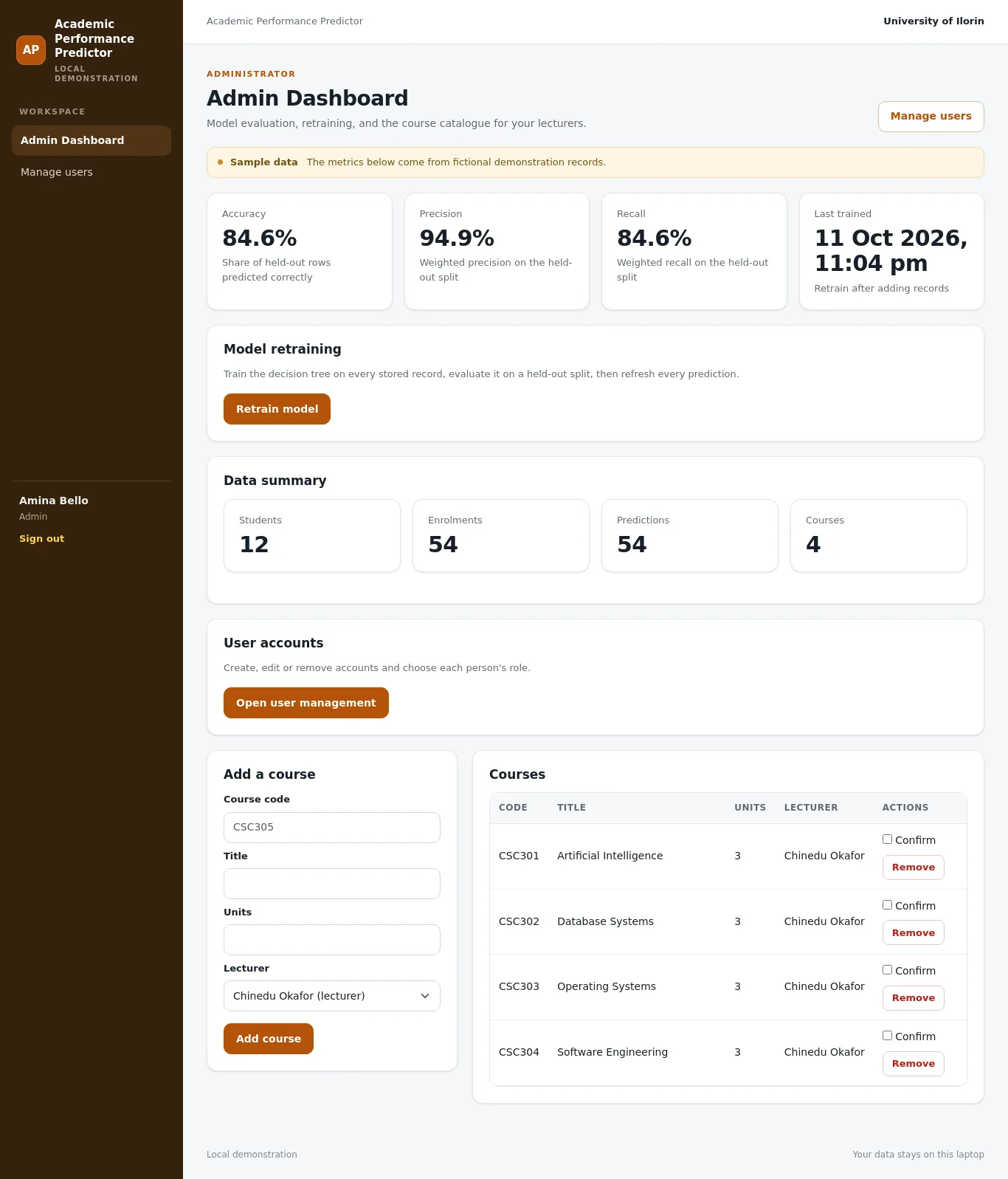
Task: Go to Manage users in sidebar
Action: coord(92,172)
